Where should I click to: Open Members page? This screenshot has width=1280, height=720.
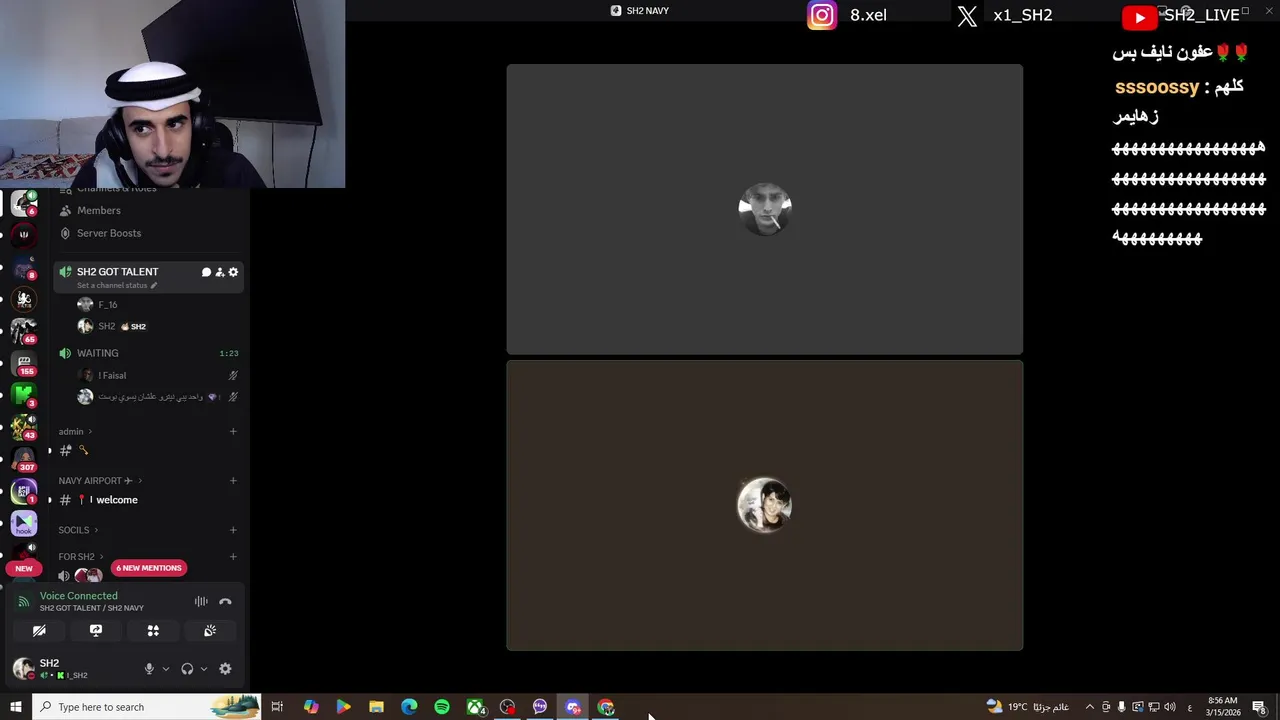98,211
